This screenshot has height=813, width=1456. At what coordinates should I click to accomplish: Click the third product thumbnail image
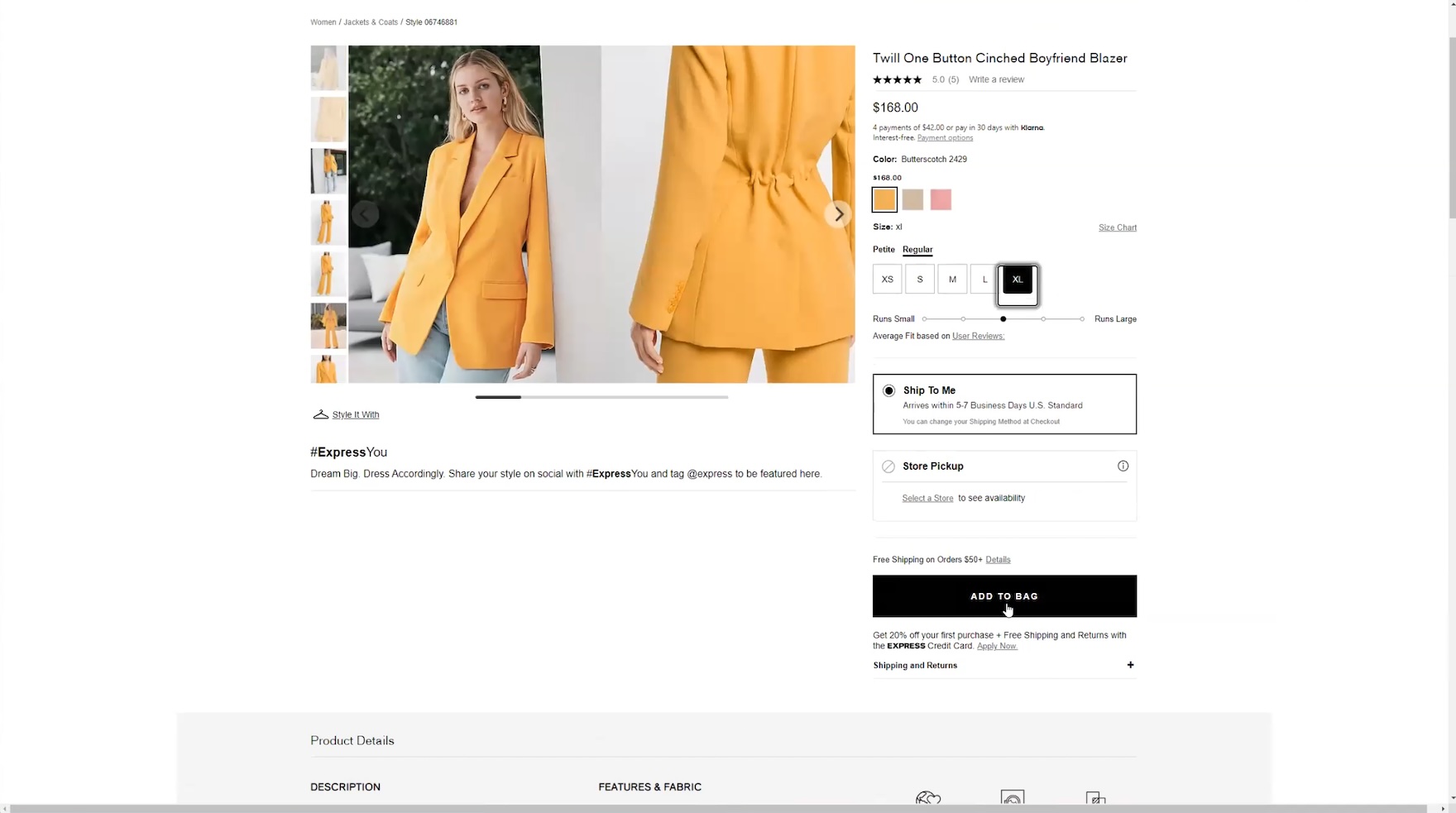(328, 170)
